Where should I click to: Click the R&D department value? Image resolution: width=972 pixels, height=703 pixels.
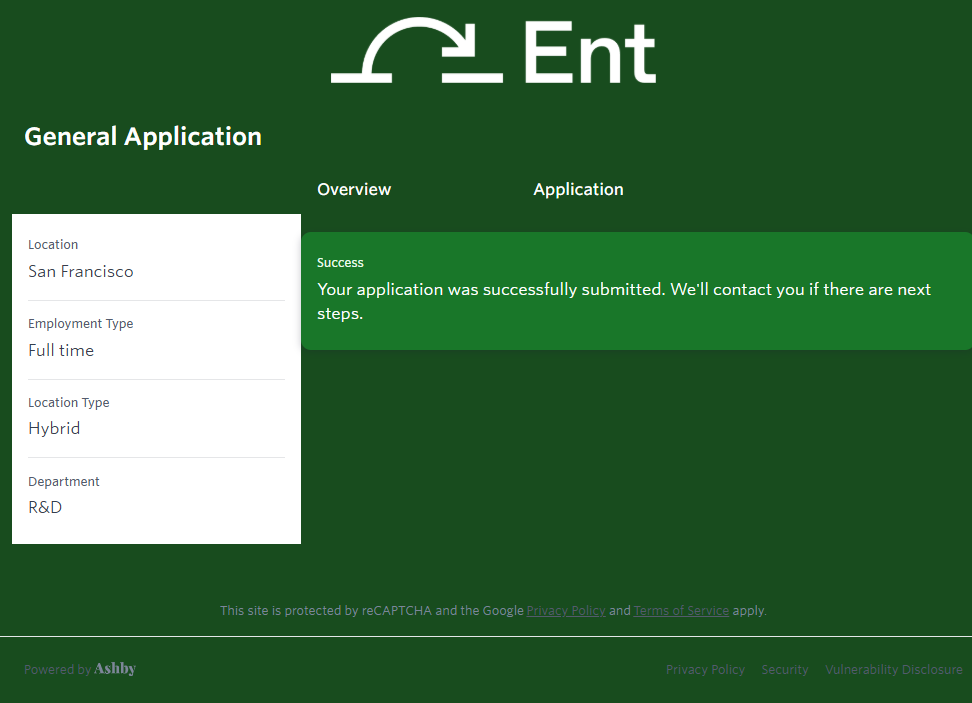coord(45,507)
